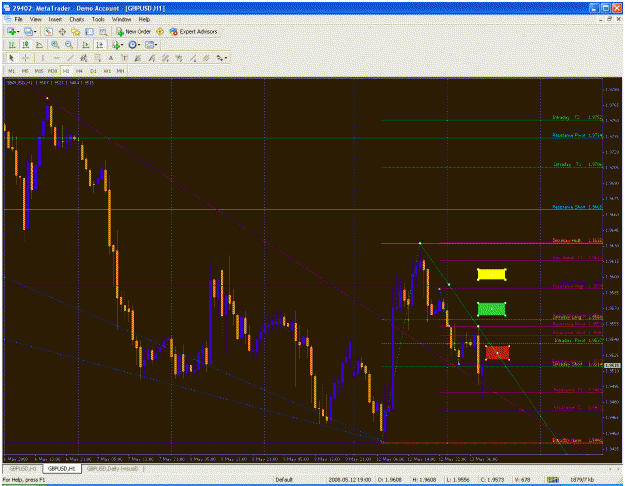Select the M15 timeframe
This screenshot has width=625, height=486.
pyautogui.click(x=39, y=71)
